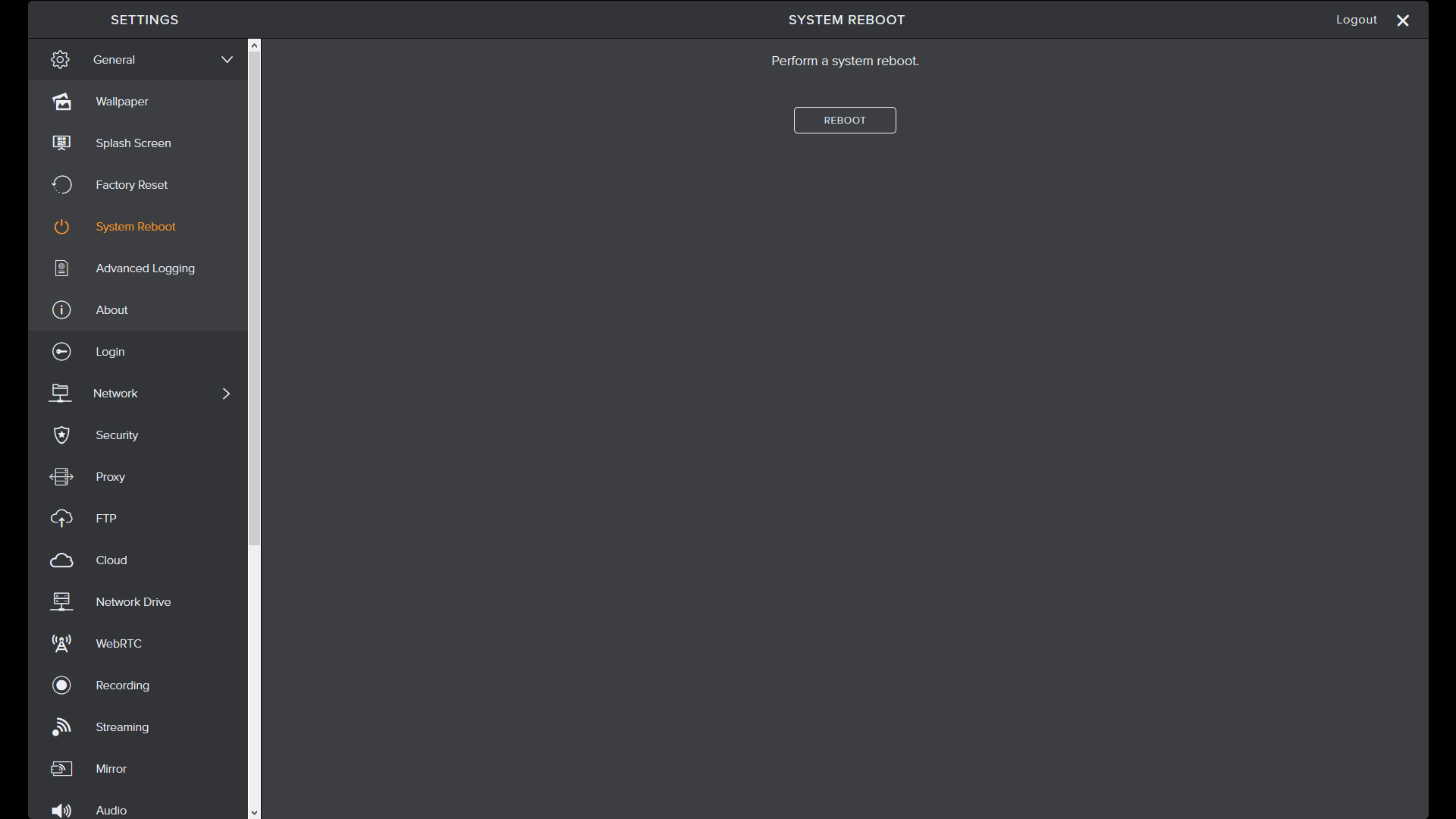The width and height of the screenshot is (1456, 819).
Task: Click the Wallpaper icon
Action: pyautogui.click(x=61, y=101)
